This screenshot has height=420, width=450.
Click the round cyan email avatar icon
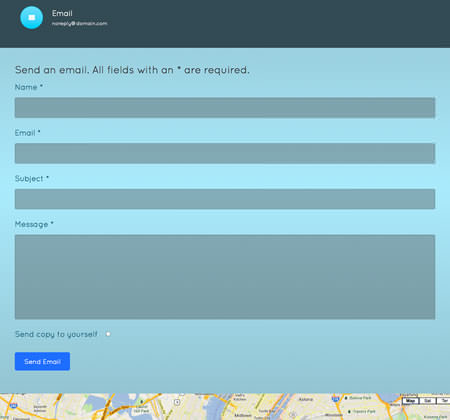click(x=32, y=18)
